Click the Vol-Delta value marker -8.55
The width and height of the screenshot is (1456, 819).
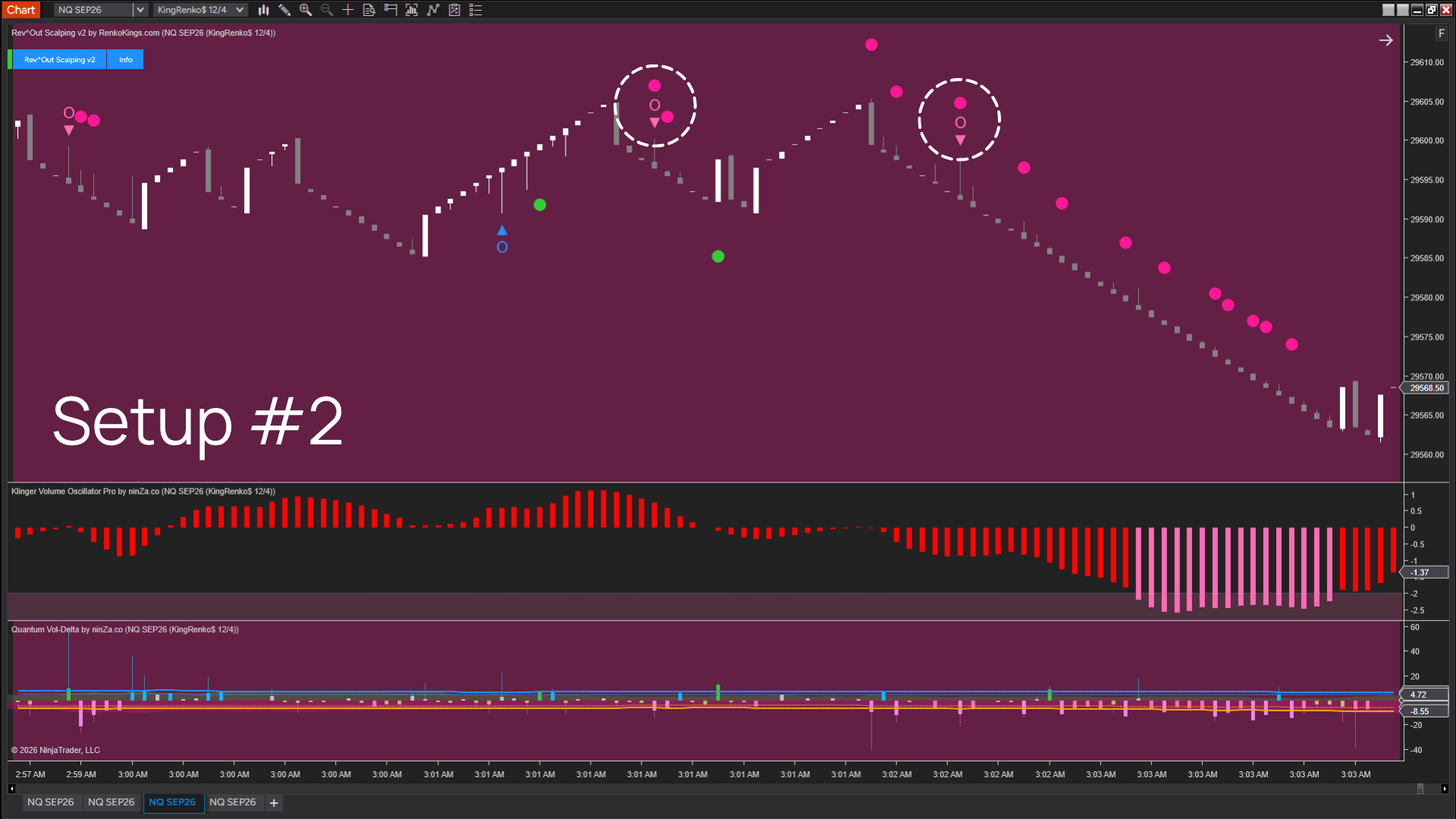coord(1424,711)
